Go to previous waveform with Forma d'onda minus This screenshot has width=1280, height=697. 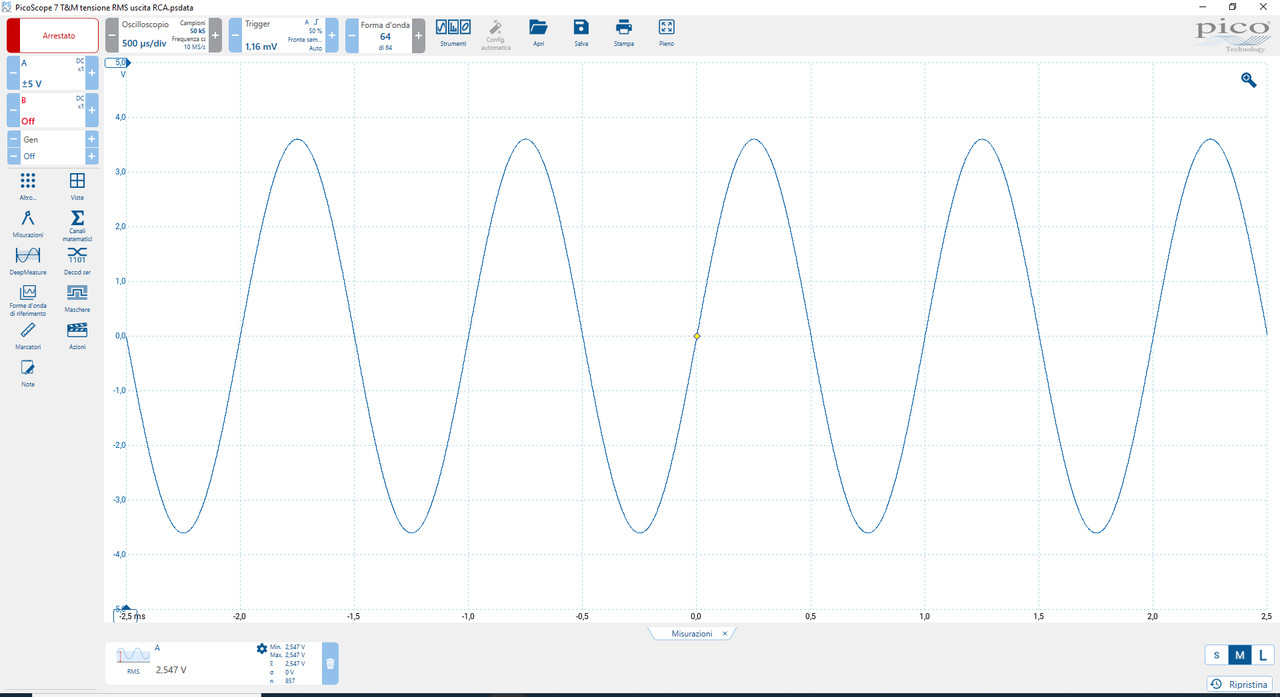click(x=352, y=35)
